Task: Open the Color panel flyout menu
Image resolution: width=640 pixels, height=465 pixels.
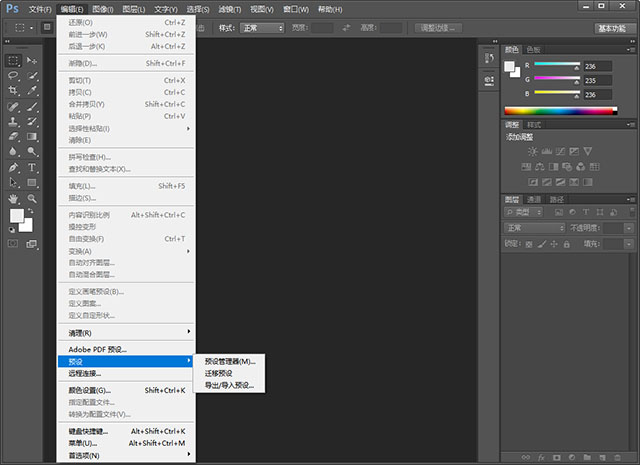Action: [x=630, y=50]
